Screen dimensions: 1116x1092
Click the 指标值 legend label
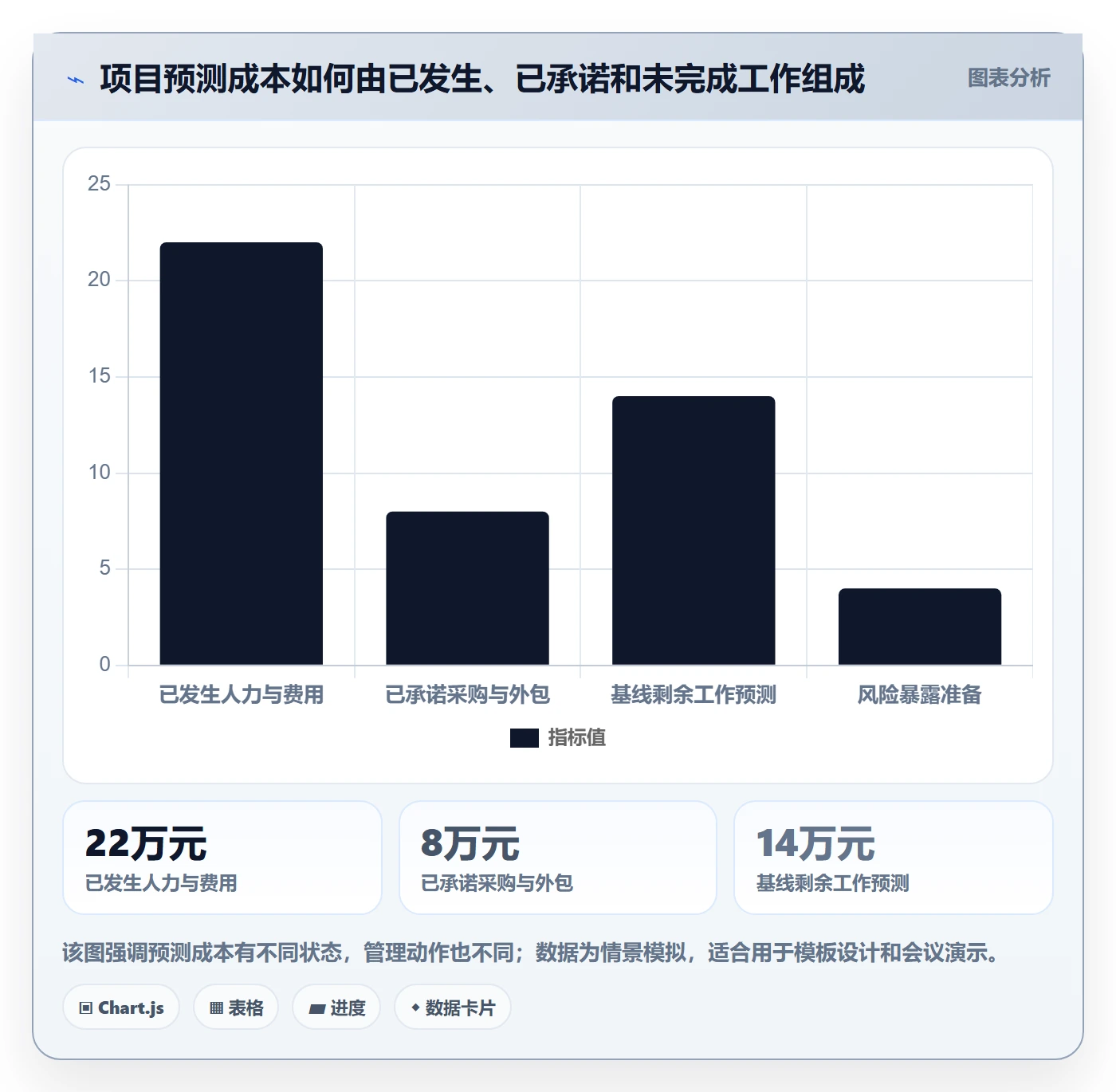(577, 738)
